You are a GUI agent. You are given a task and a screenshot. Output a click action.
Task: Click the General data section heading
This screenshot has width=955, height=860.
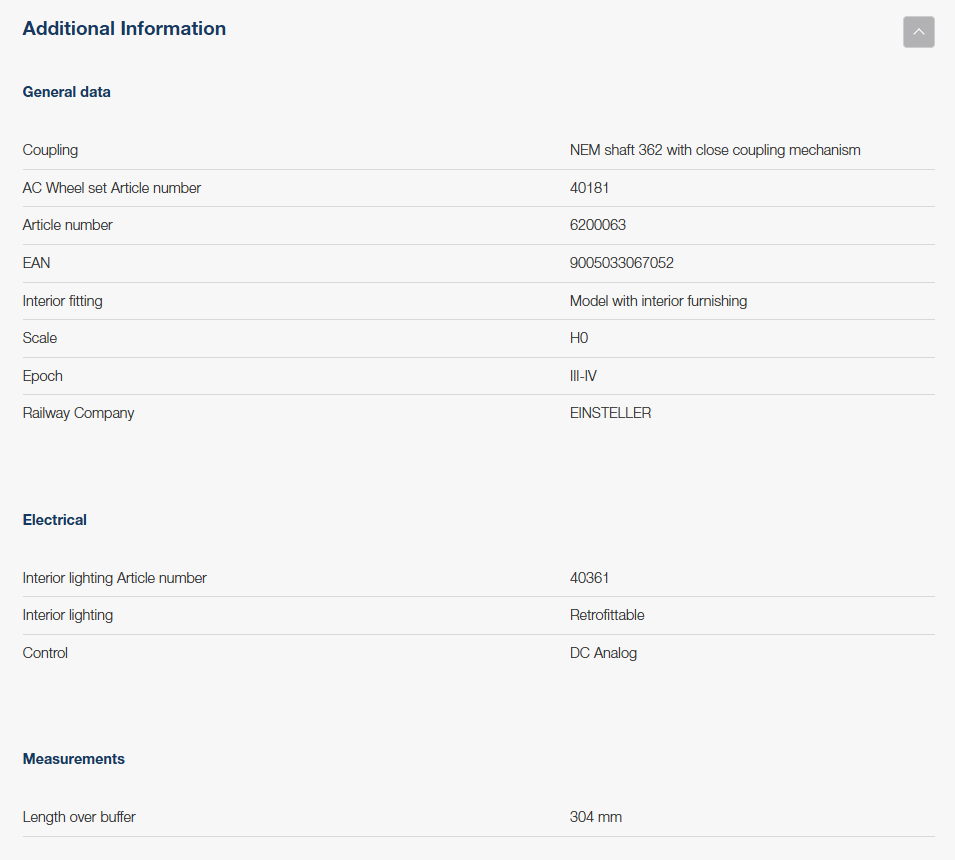click(x=67, y=92)
